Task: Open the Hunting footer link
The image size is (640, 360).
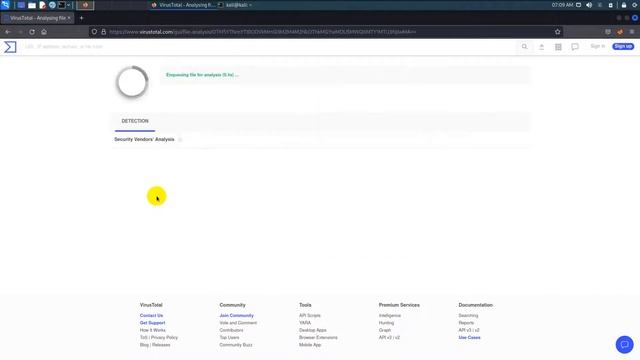Action: pyautogui.click(x=387, y=323)
